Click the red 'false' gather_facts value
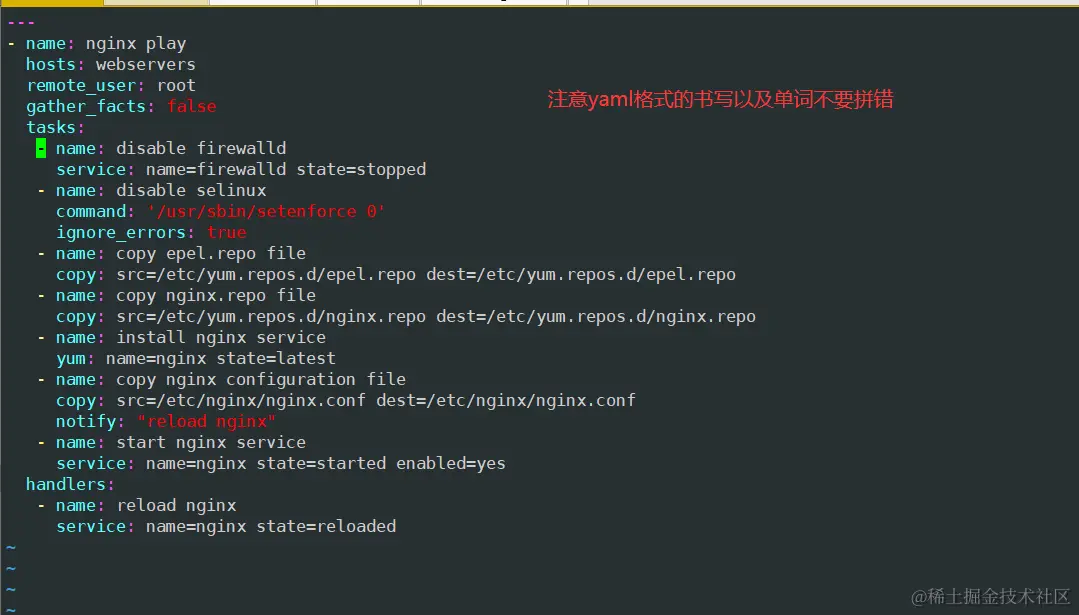Image resolution: width=1079 pixels, height=615 pixels. (x=191, y=106)
